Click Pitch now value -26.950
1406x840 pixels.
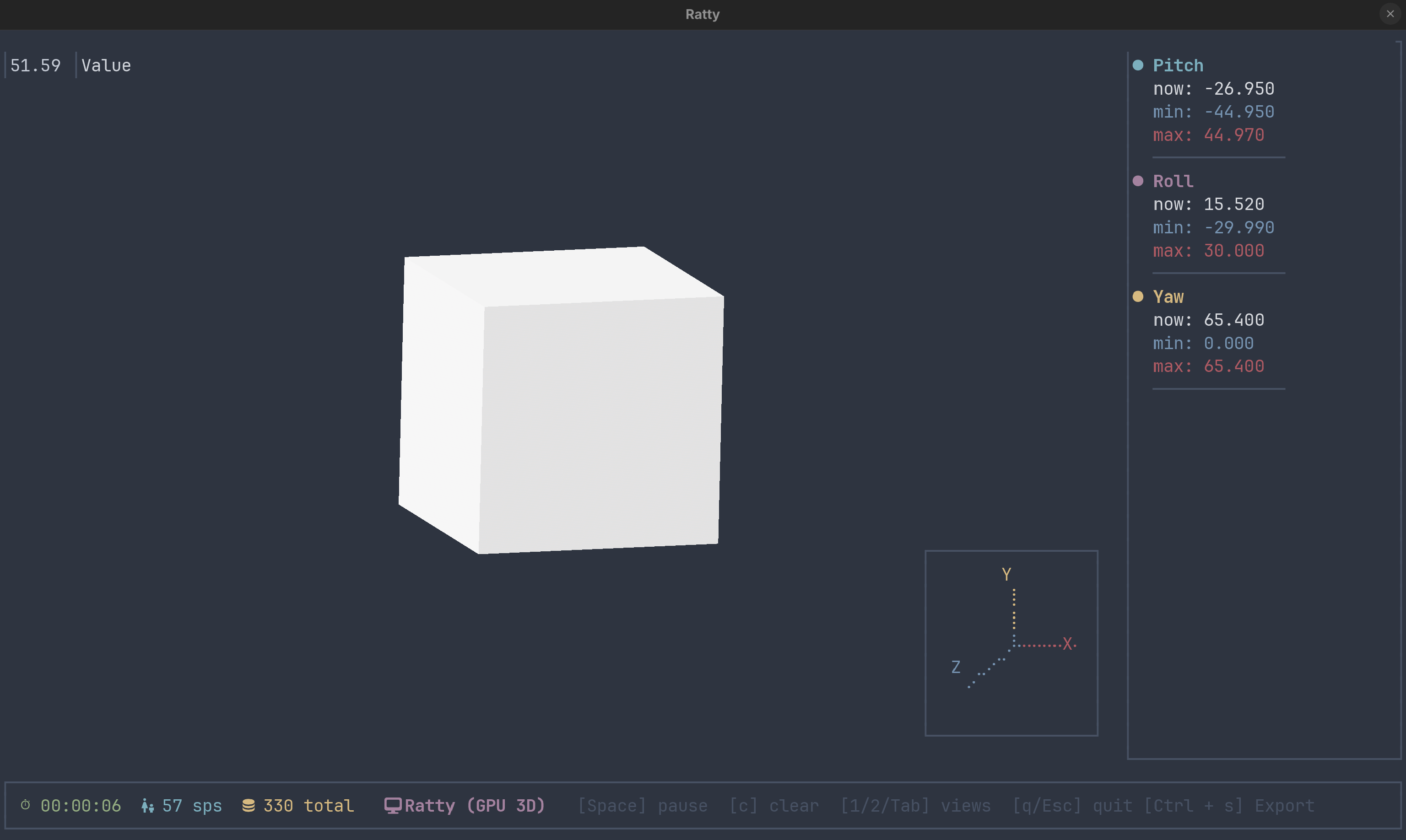tap(1239, 89)
